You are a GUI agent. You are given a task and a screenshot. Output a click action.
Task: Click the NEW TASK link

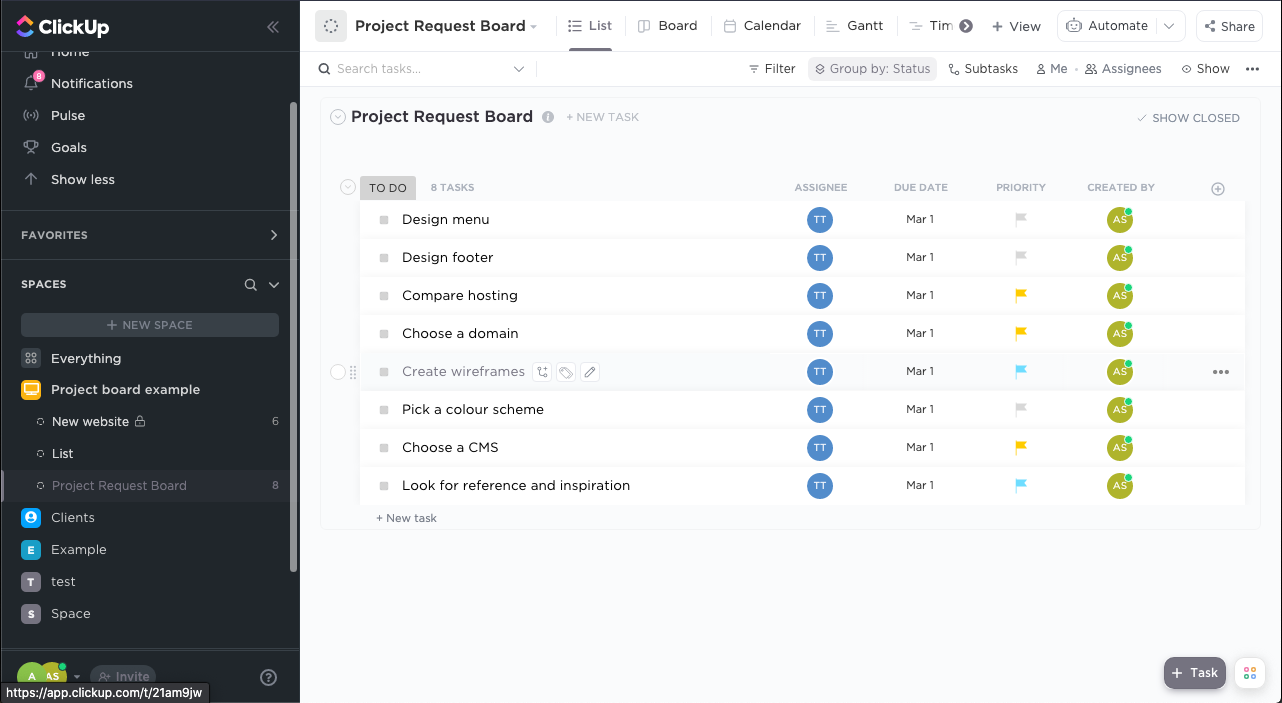602,117
